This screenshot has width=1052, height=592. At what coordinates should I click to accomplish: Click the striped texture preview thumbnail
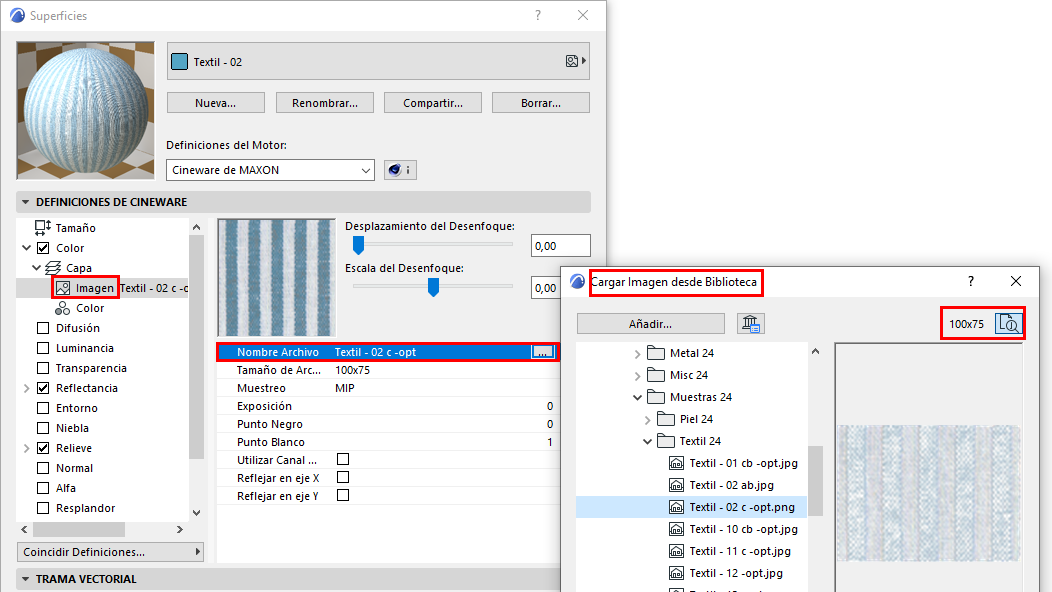(276, 277)
